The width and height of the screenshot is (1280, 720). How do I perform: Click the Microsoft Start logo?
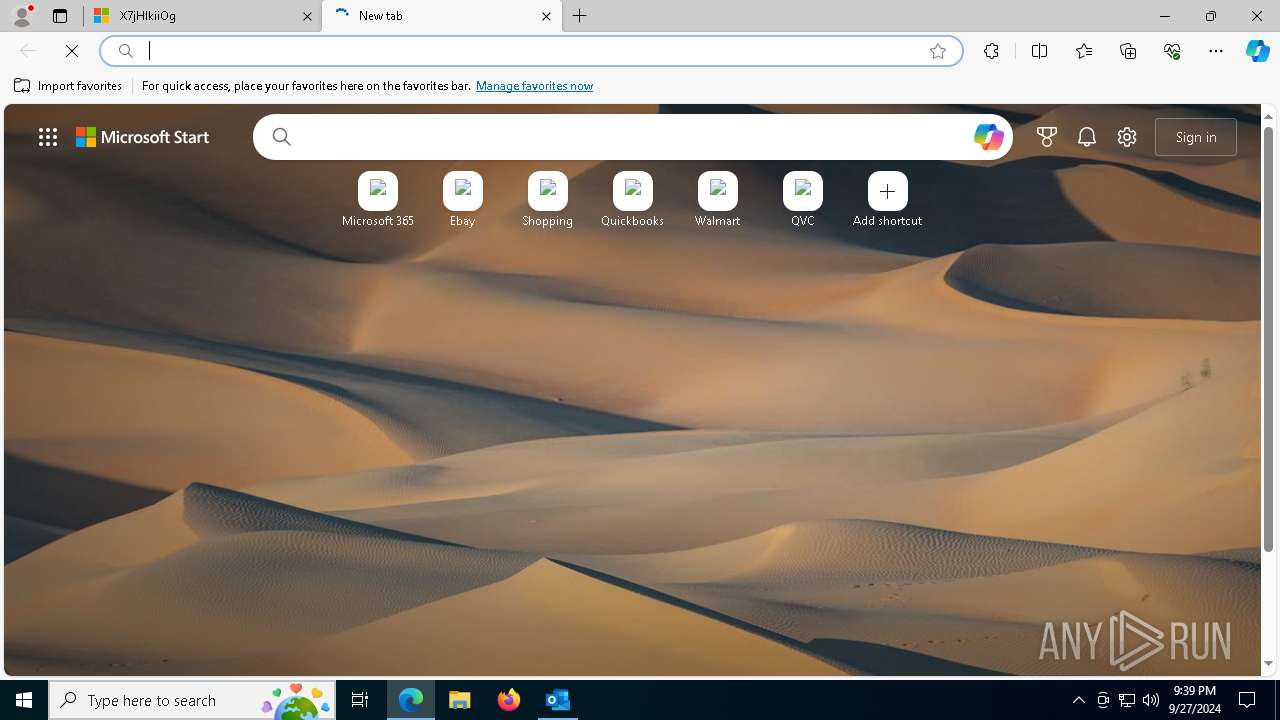(x=143, y=137)
